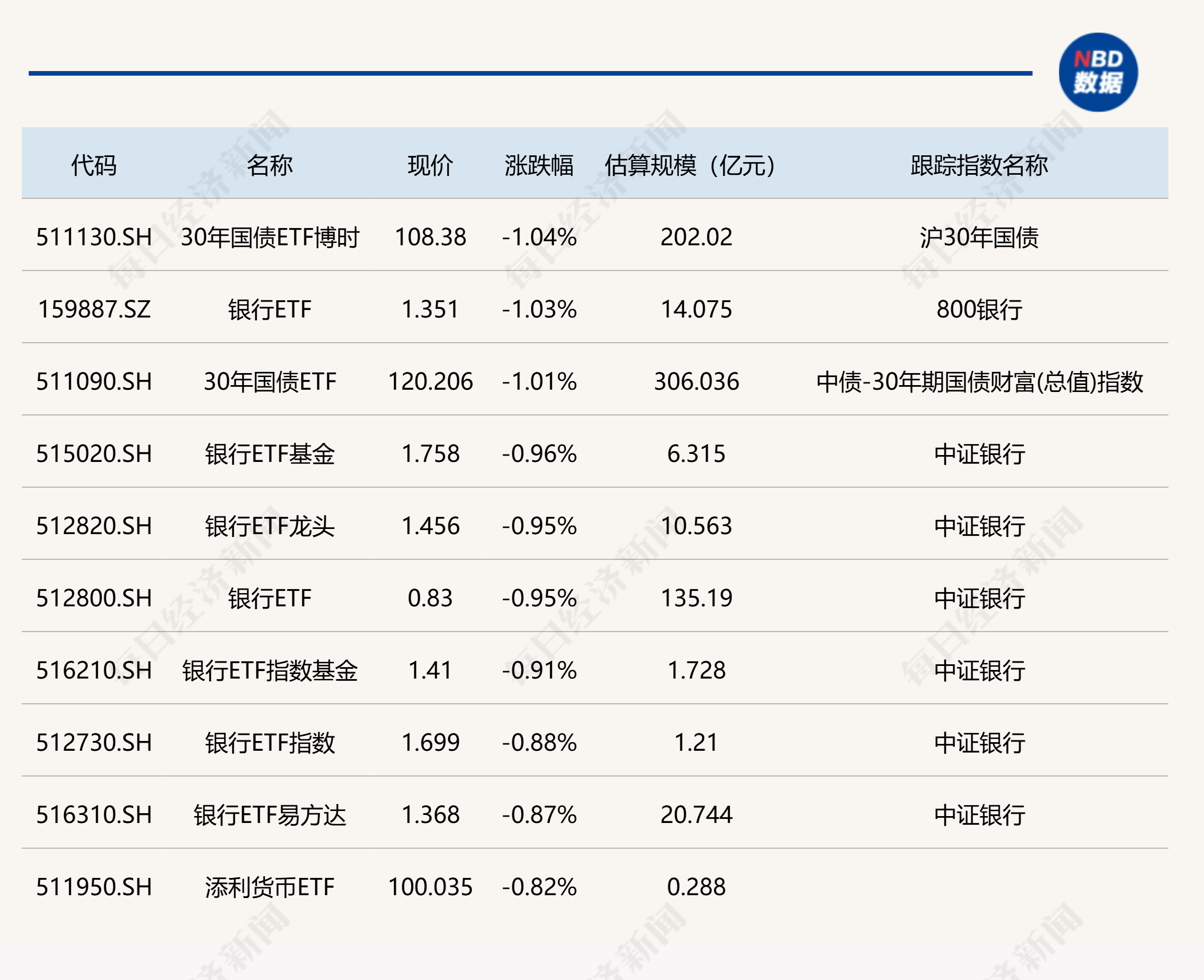Click the 现价 column header
This screenshot has height=980, width=1204.
click(x=430, y=165)
